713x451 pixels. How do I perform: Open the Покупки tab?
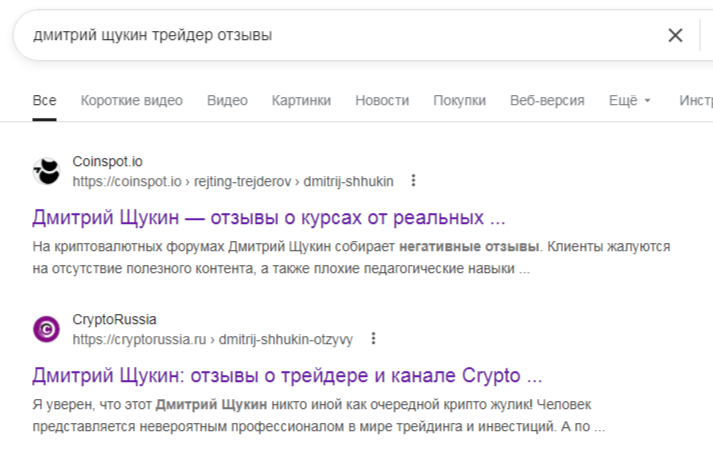459,101
